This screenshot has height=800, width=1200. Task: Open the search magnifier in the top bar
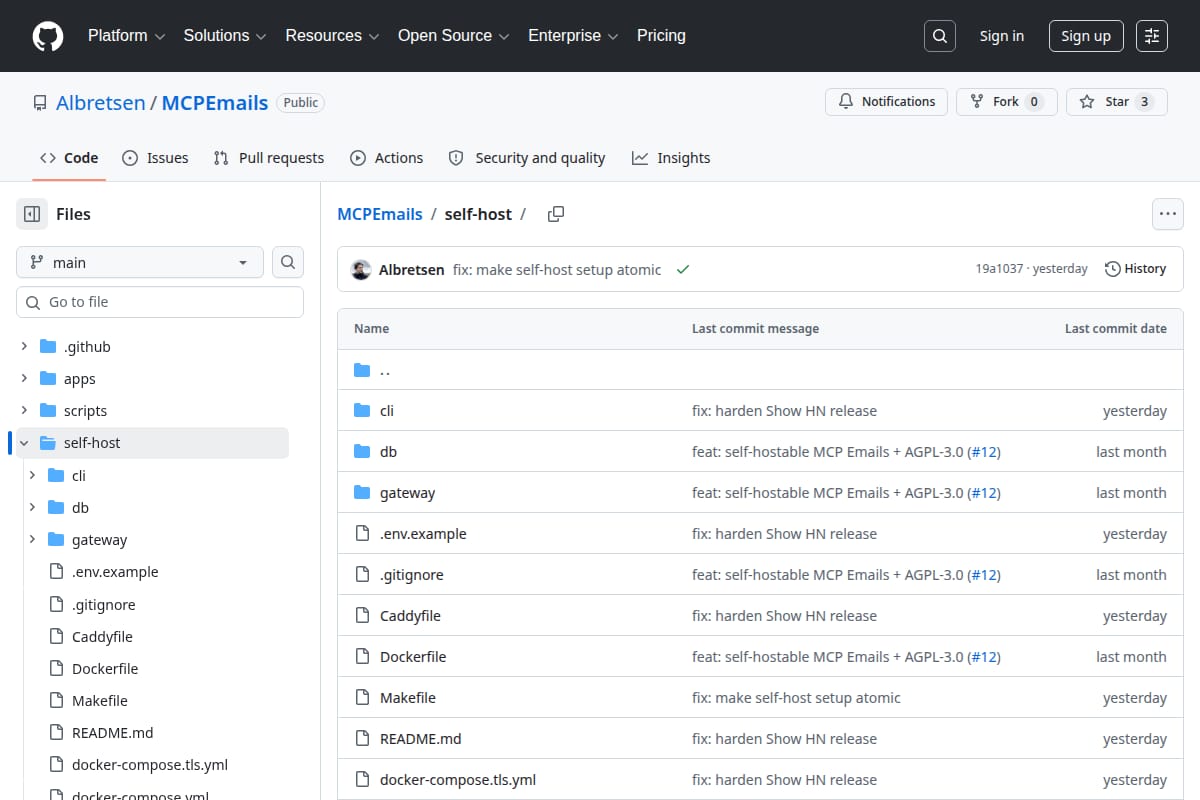(939, 36)
